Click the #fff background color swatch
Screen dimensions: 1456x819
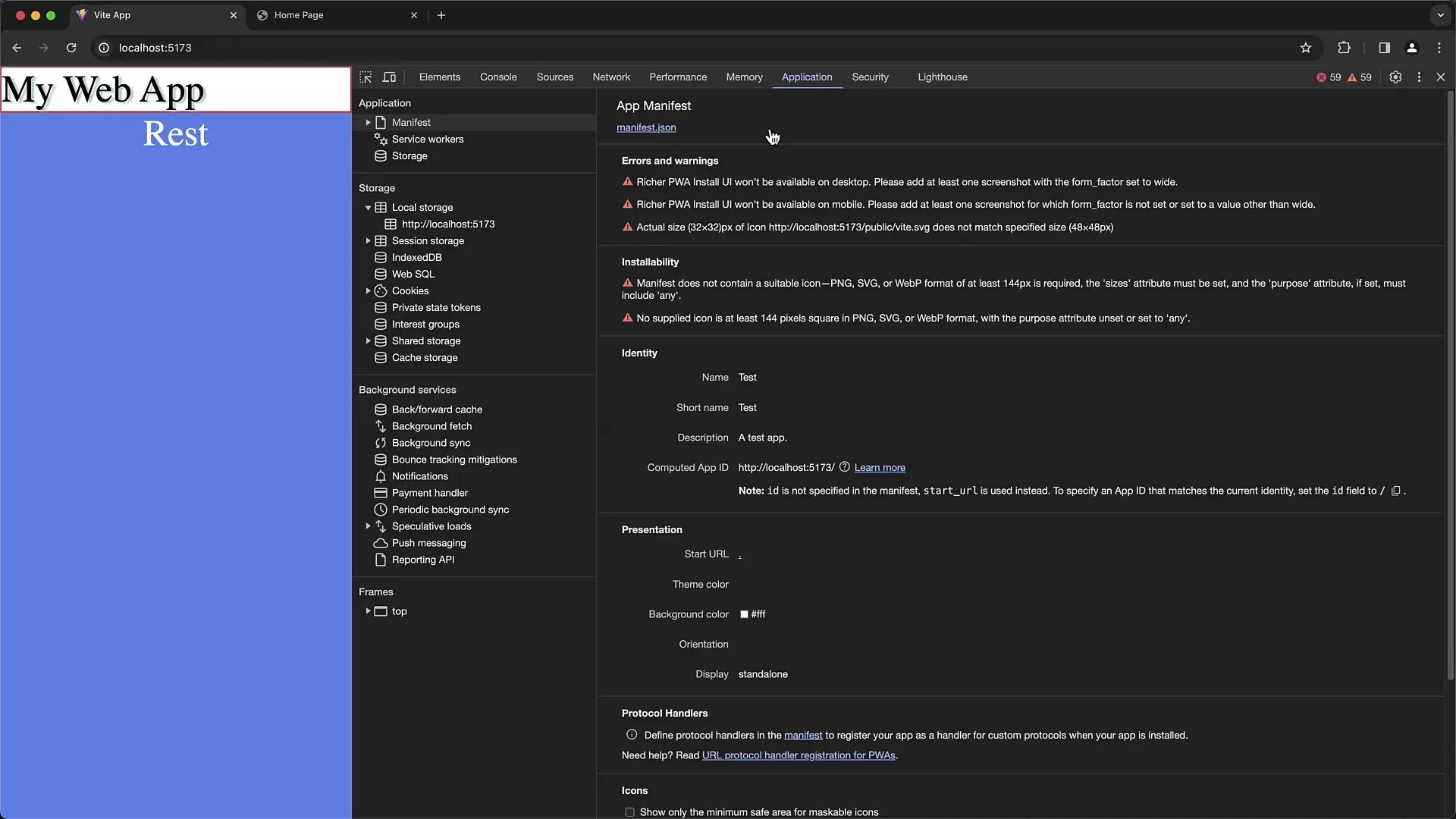coord(744,615)
